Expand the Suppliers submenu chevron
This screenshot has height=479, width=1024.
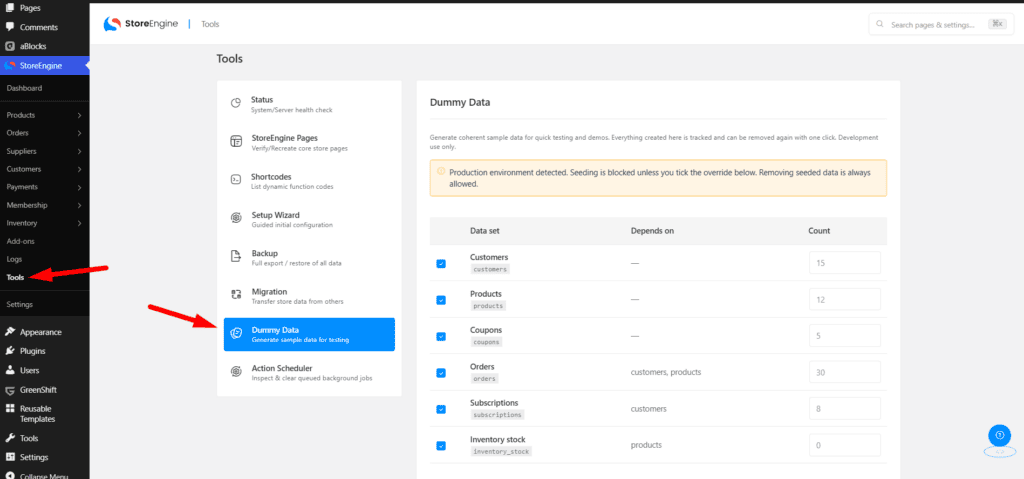click(x=79, y=151)
